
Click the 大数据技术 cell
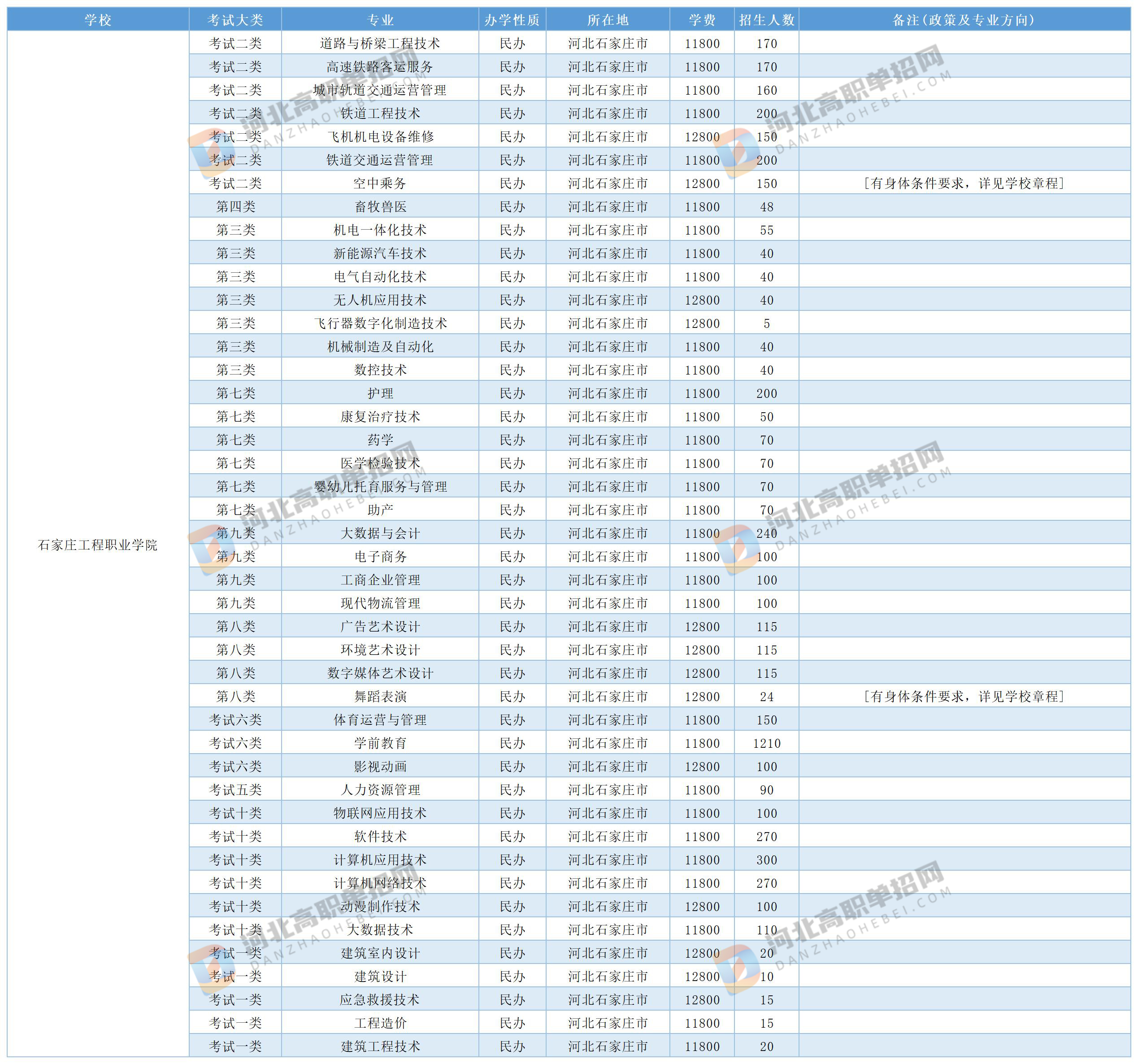380,930
